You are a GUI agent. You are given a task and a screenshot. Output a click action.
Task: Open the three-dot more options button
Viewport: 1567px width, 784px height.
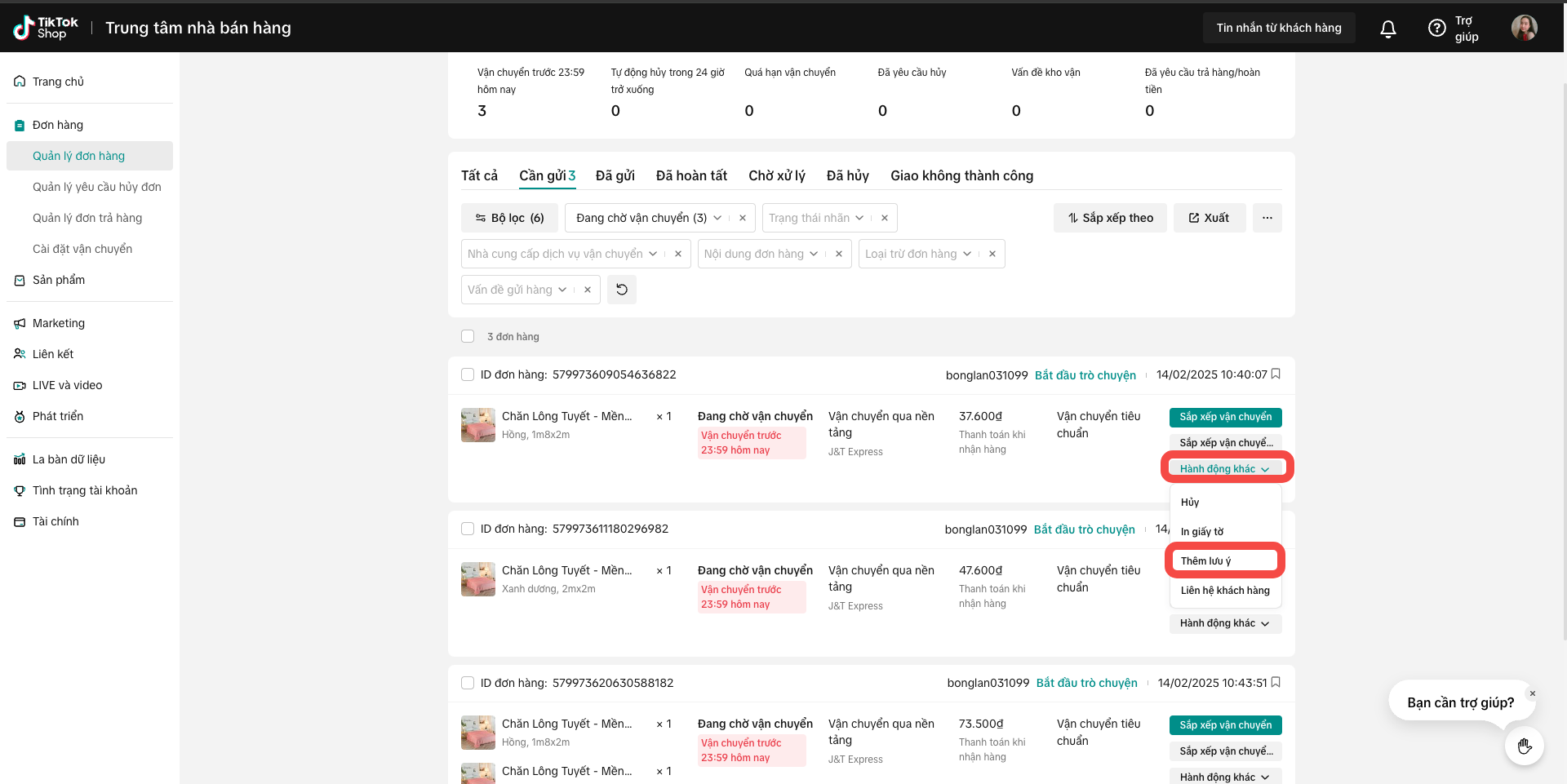pos(1267,218)
